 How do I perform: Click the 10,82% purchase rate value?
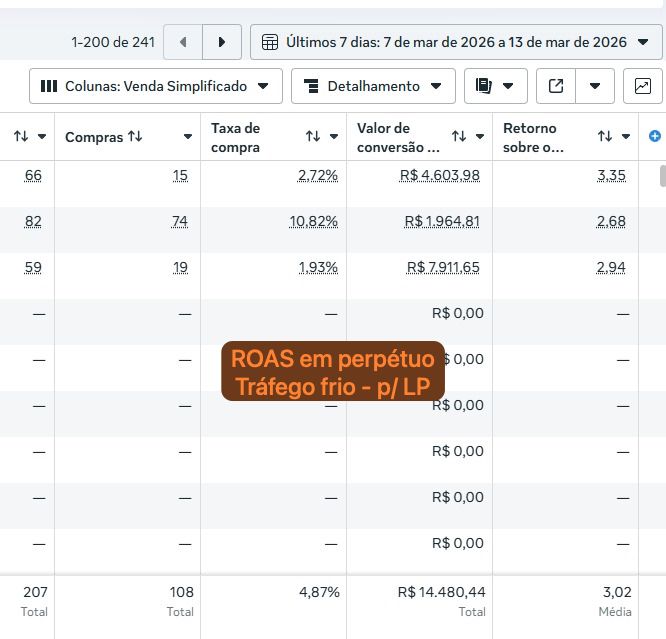click(x=314, y=221)
